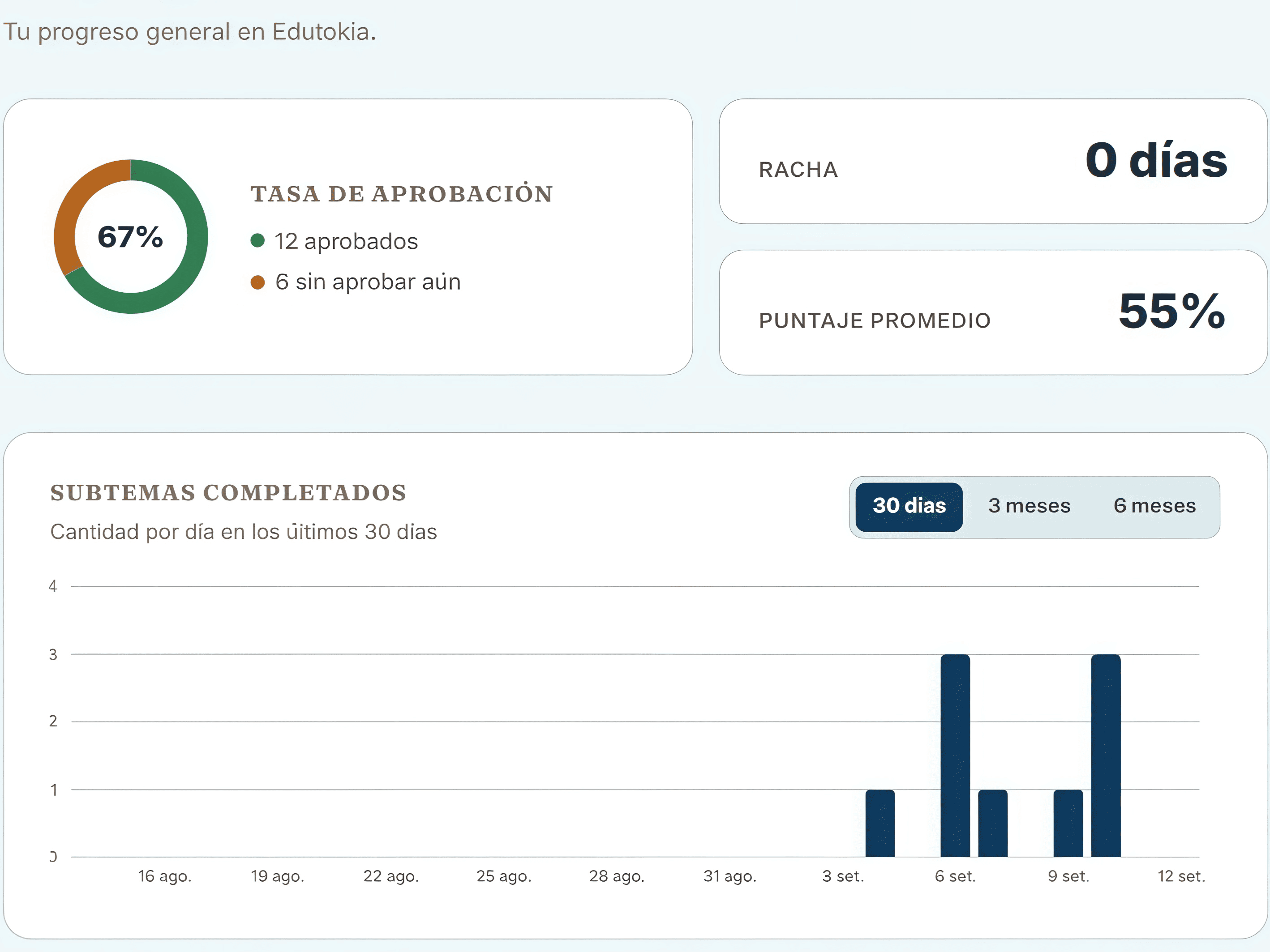Click the '0 días' streak value
Screen dimensions: 1270x952
pos(1156,160)
